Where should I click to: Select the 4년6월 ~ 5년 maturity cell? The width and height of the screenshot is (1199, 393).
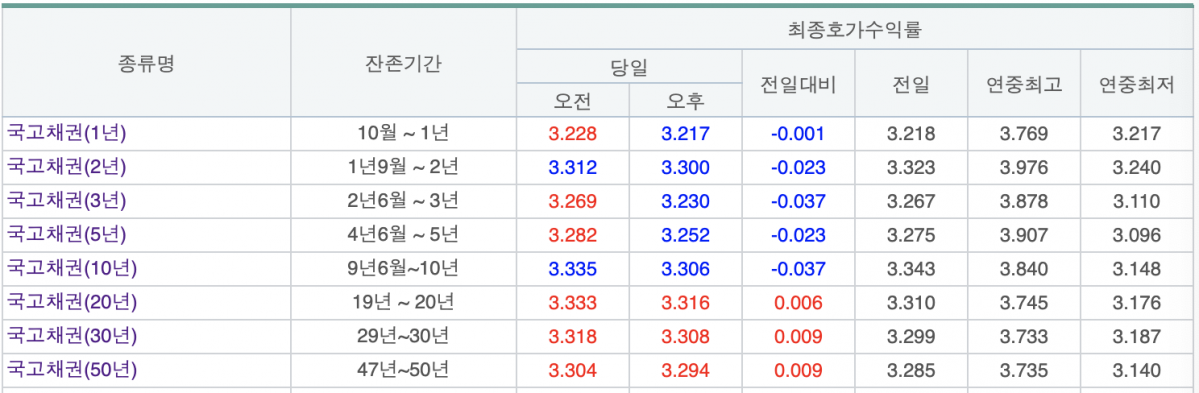(403, 235)
